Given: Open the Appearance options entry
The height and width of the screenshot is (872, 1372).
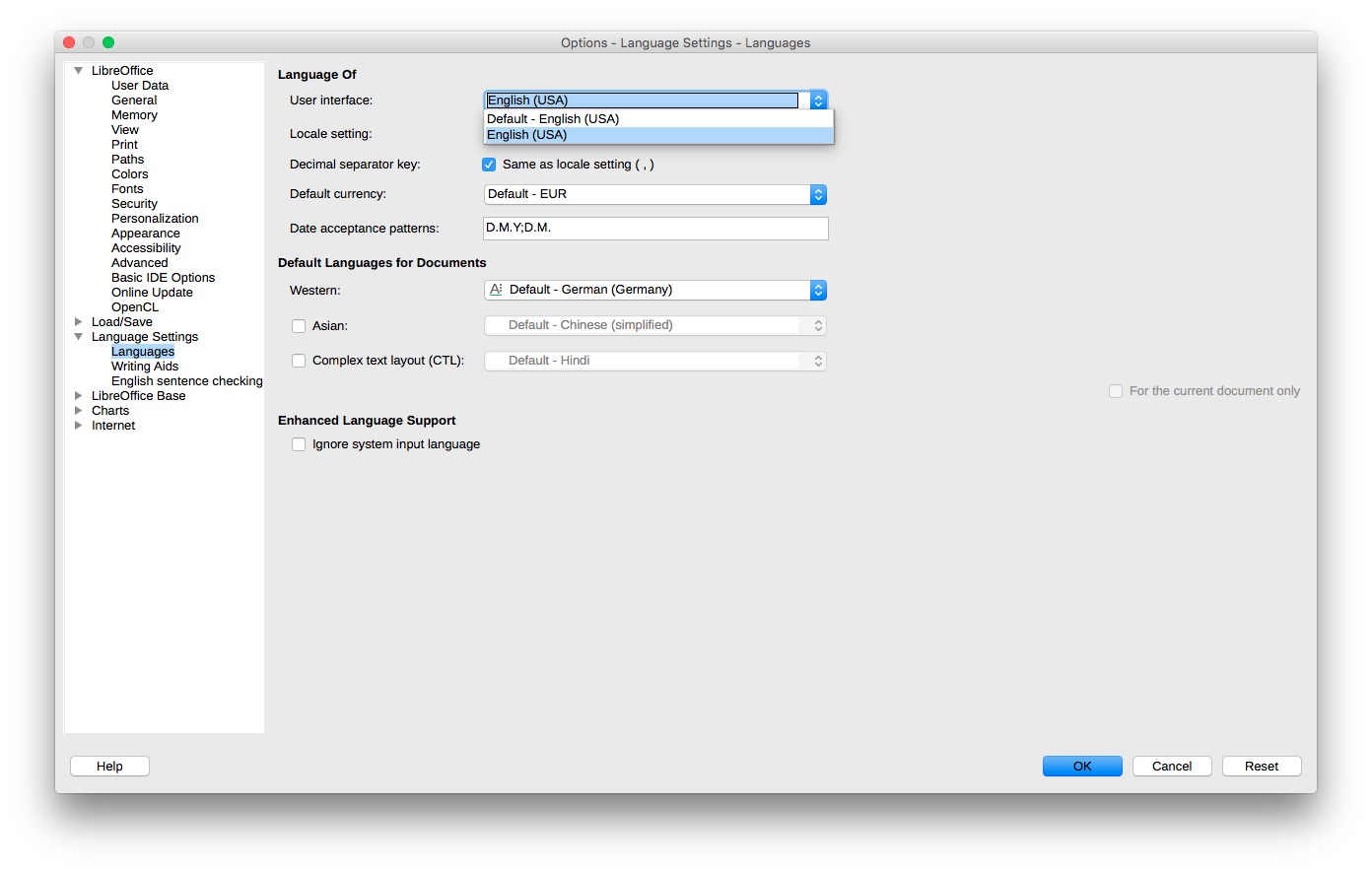Looking at the screenshot, I should pyautogui.click(x=146, y=234).
